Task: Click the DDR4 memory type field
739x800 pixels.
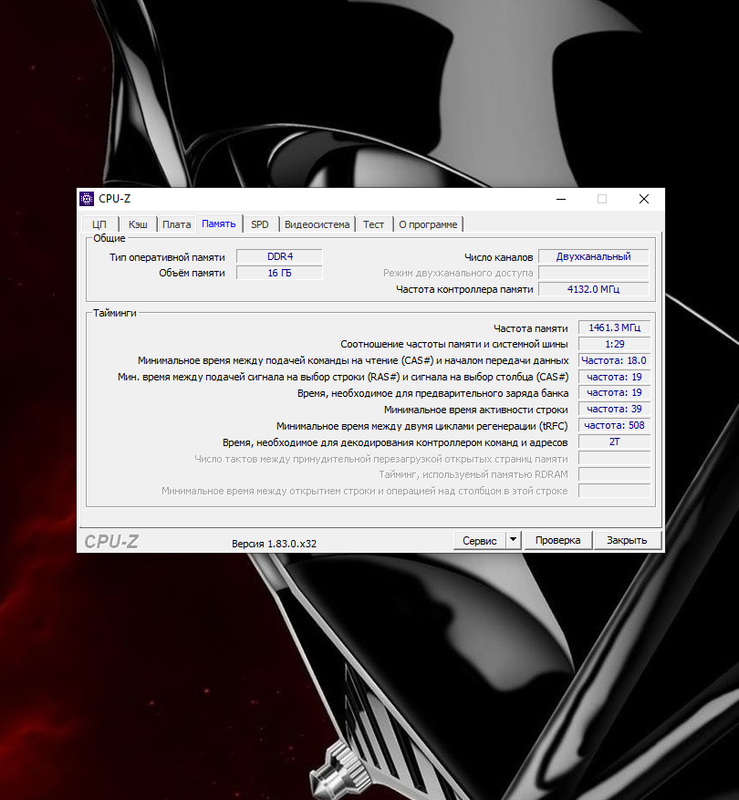Action: (x=280, y=257)
